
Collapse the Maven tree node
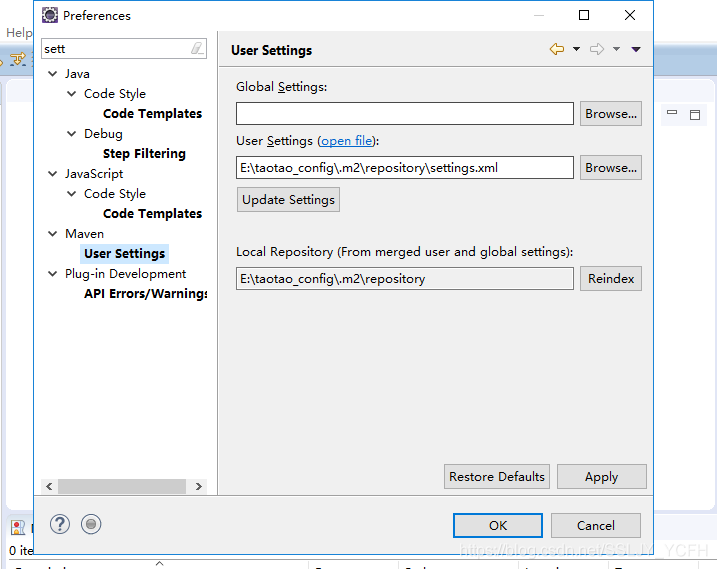click(x=53, y=234)
